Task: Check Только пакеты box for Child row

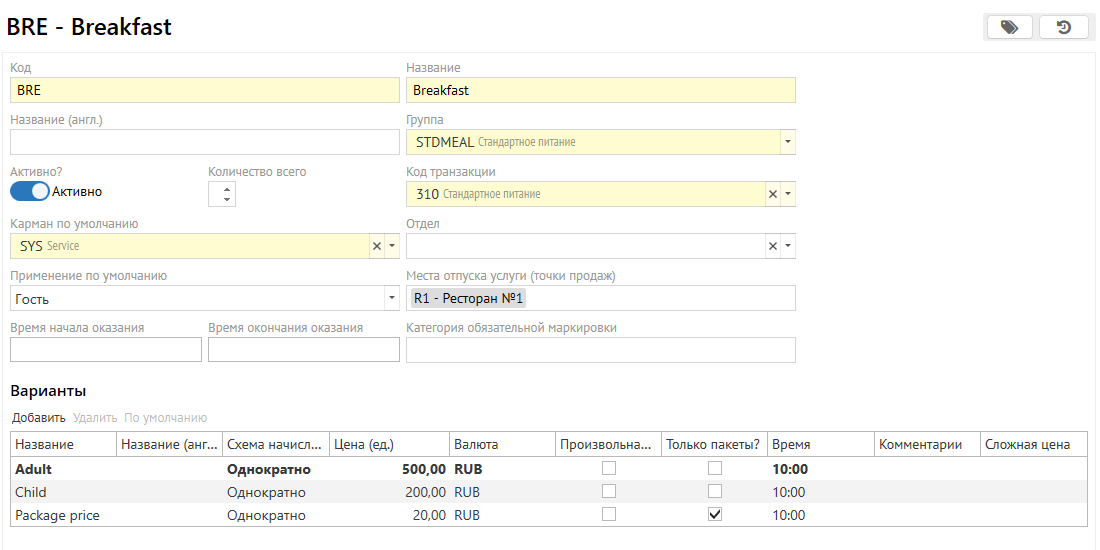Action: point(715,491)
